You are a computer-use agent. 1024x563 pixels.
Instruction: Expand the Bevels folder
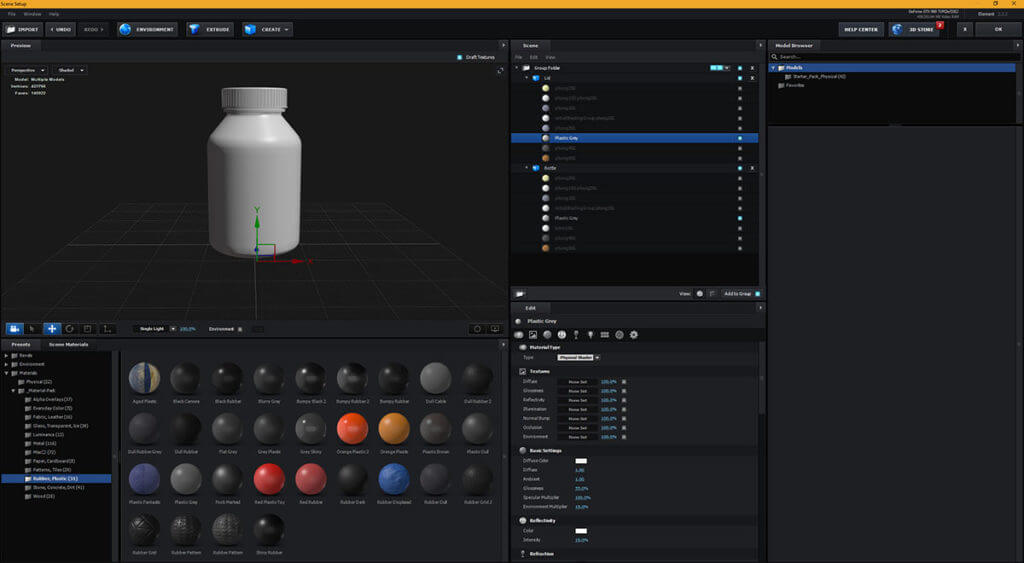pyautogui.click(x=7, y=355)
